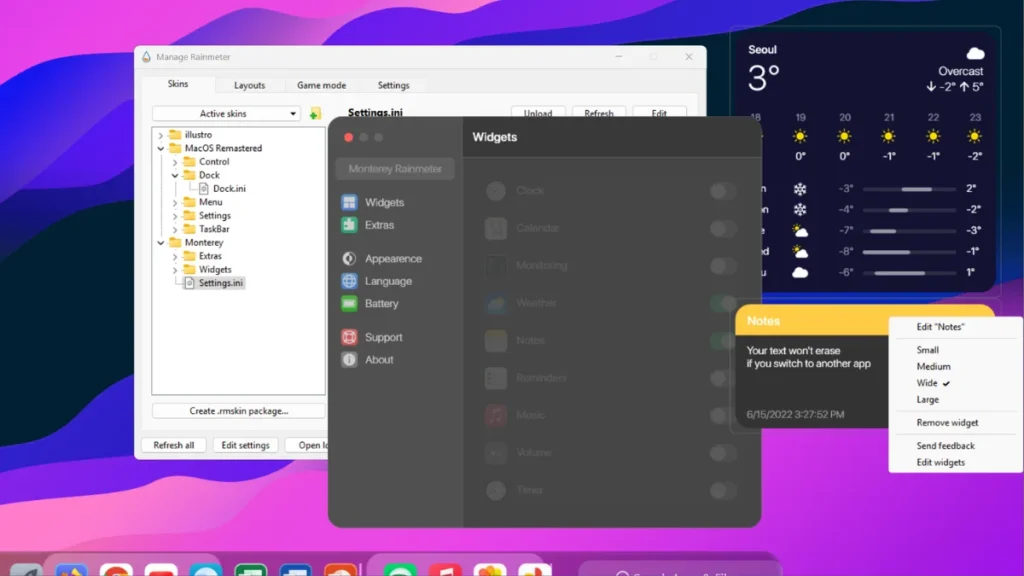Click temperature range bar ending at 1°
Viewport: 1024px width, 576px height.
tap(909, 273)
